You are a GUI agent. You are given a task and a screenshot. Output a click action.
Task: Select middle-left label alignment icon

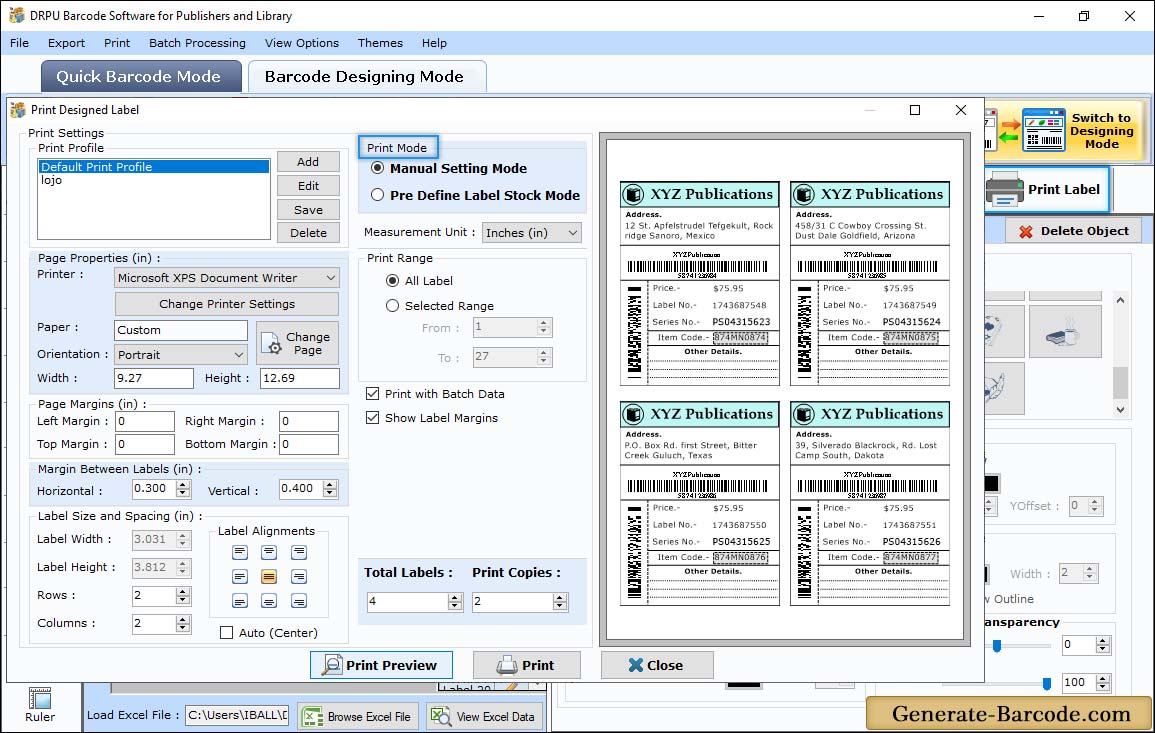point(240,576)
